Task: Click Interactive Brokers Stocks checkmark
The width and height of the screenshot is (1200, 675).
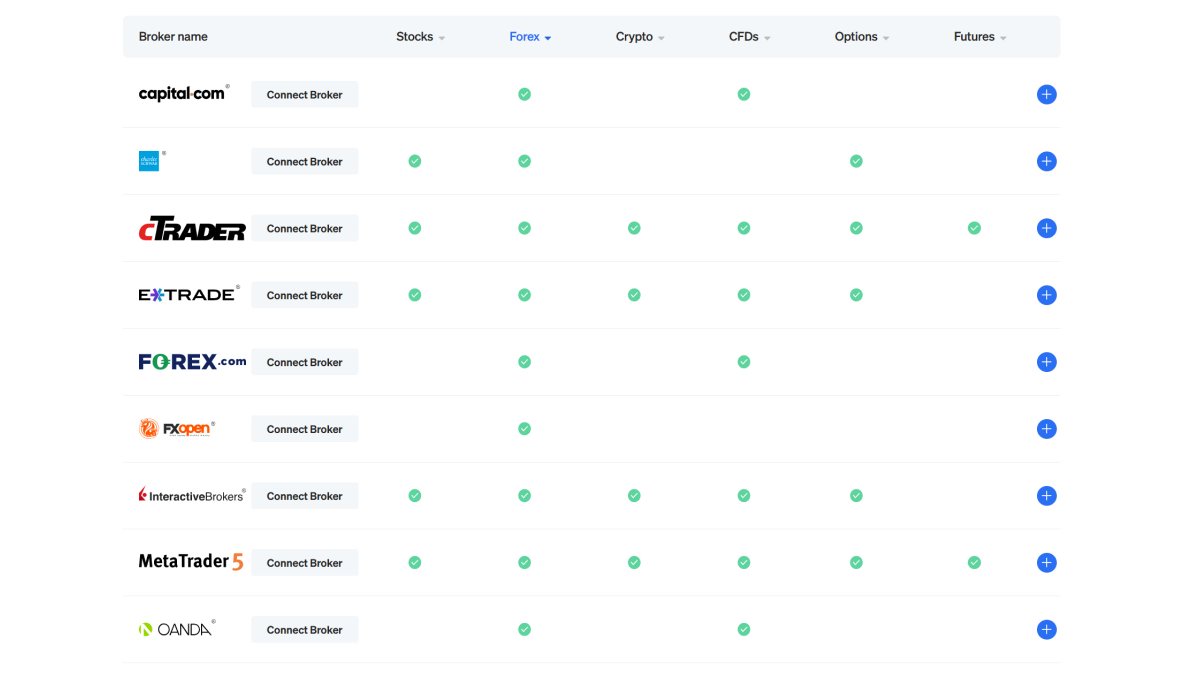Action: click(415, 496)
